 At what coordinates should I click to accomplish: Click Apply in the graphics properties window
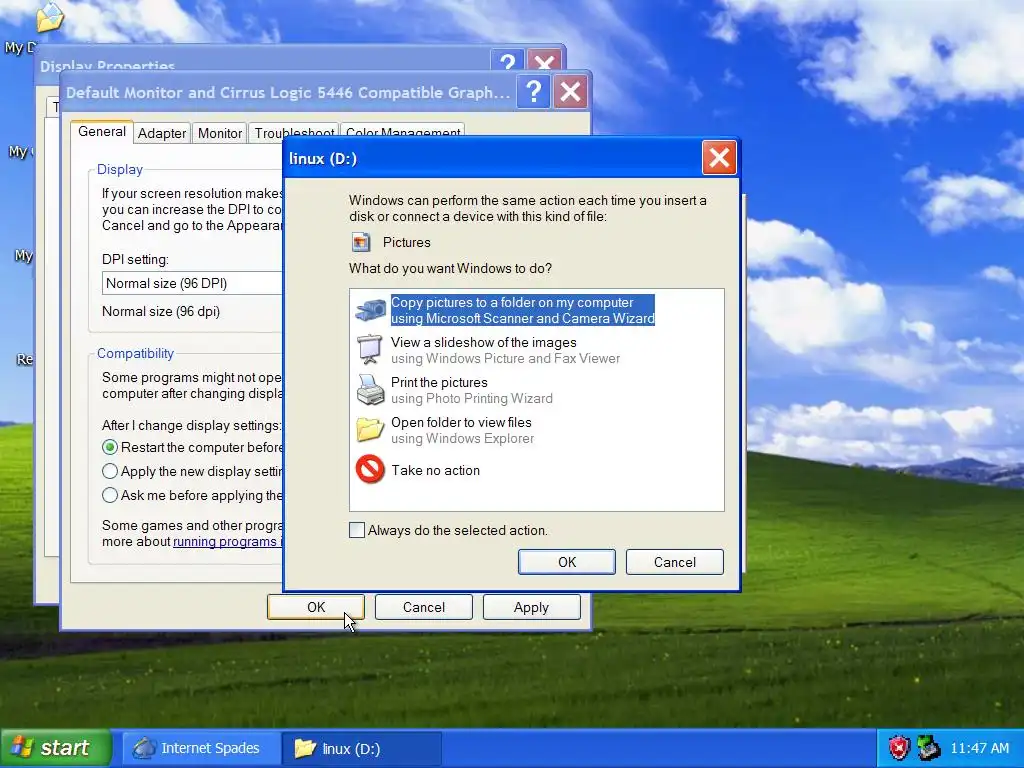click(532, 607)
